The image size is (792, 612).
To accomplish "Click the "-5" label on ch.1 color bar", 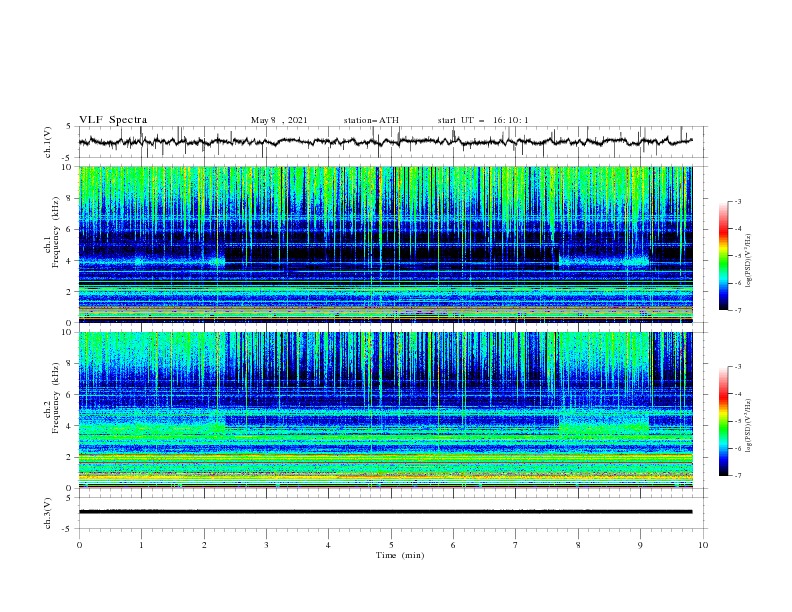I will coord(737,256).
